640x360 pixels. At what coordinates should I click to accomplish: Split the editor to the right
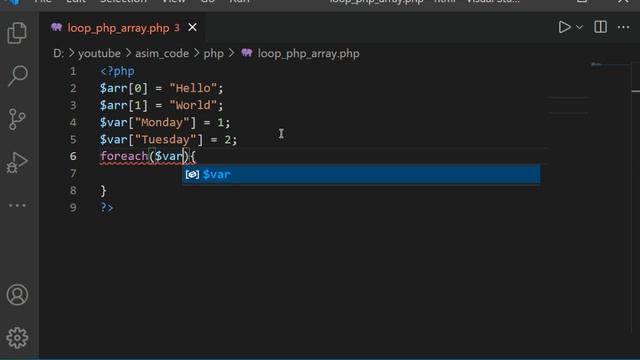coord(600,27)
